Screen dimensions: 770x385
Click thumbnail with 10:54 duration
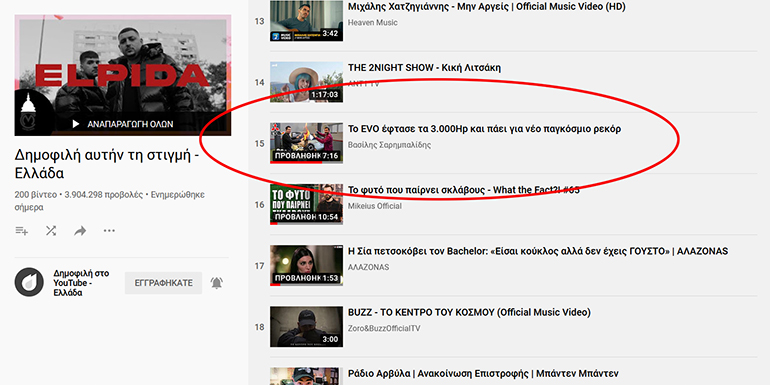pyautogui.click(x=306, y=204)
